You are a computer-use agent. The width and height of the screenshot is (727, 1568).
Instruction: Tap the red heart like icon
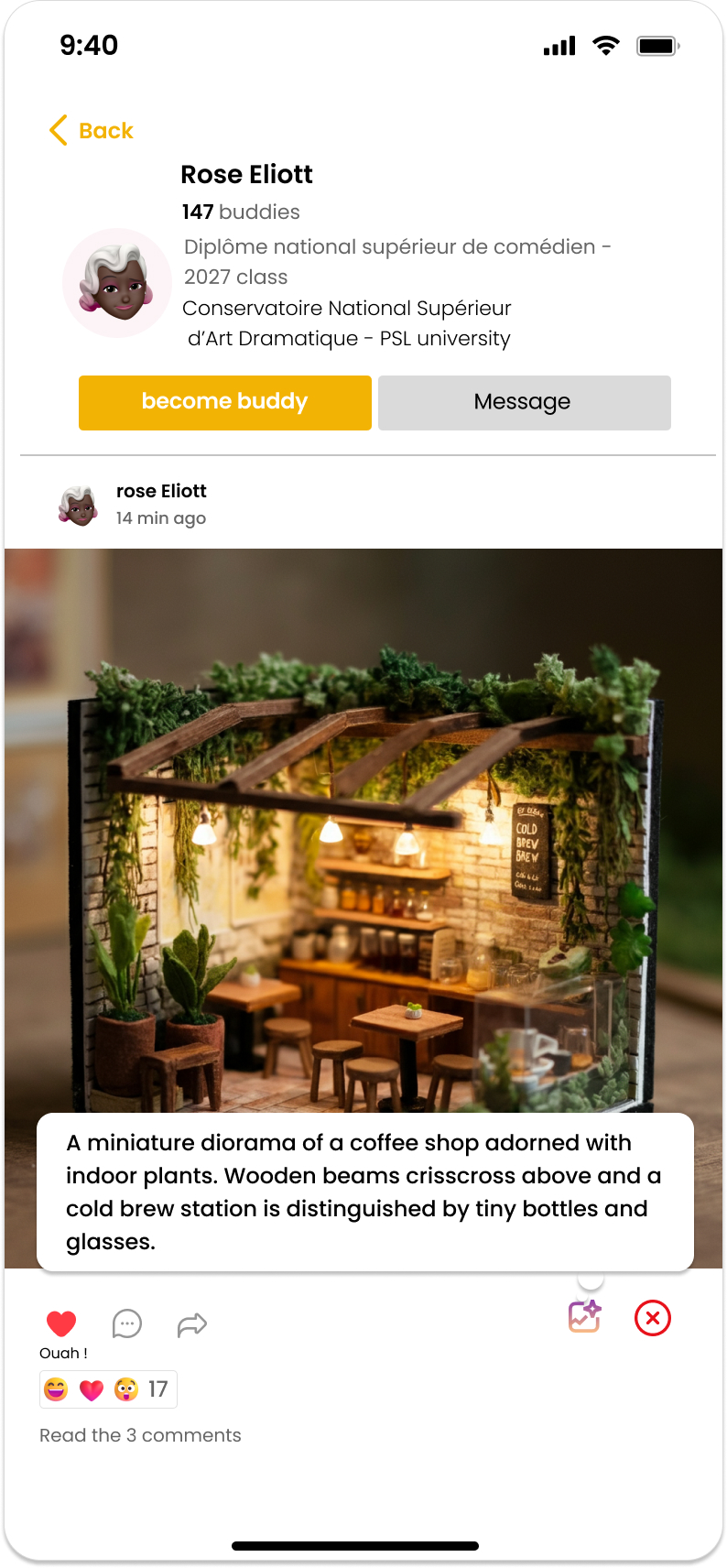coord(61,1323)
